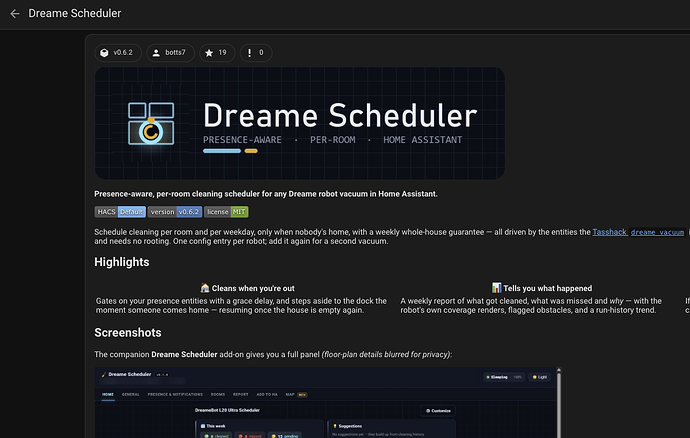This screenshot has height=438, width=690.
Task: Open the issues chip showing 0
Action: tap(256, 53)
